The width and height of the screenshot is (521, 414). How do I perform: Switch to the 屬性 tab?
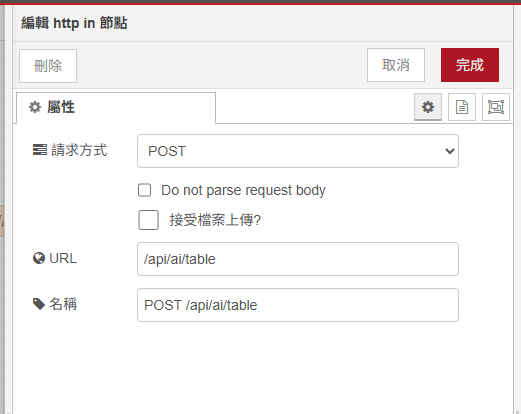click(116, 108)
